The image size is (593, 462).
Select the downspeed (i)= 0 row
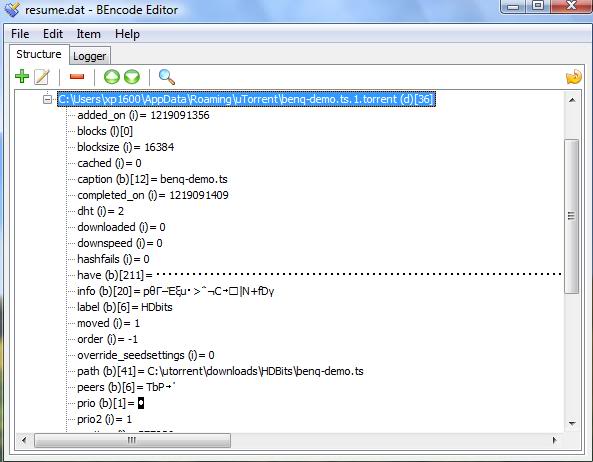120,243
